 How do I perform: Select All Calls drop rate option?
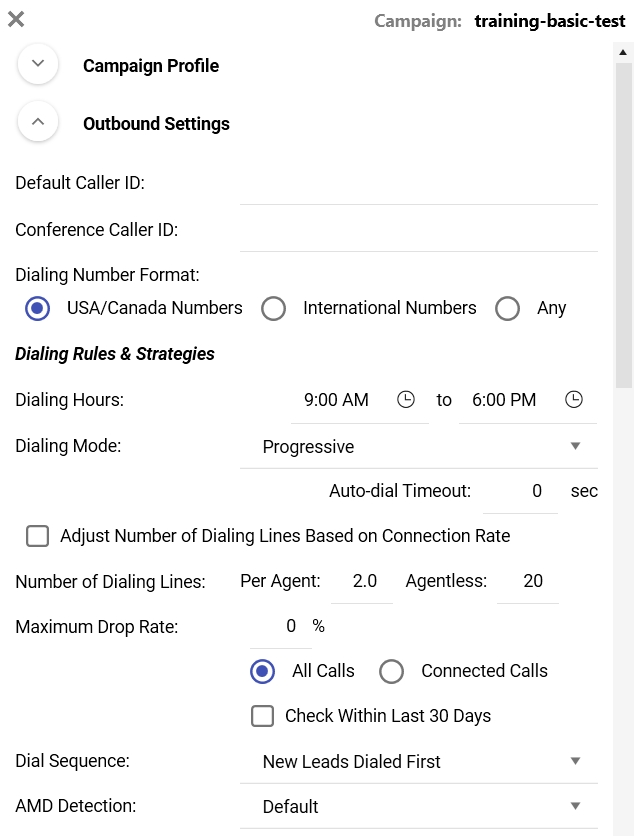(262, 671)
